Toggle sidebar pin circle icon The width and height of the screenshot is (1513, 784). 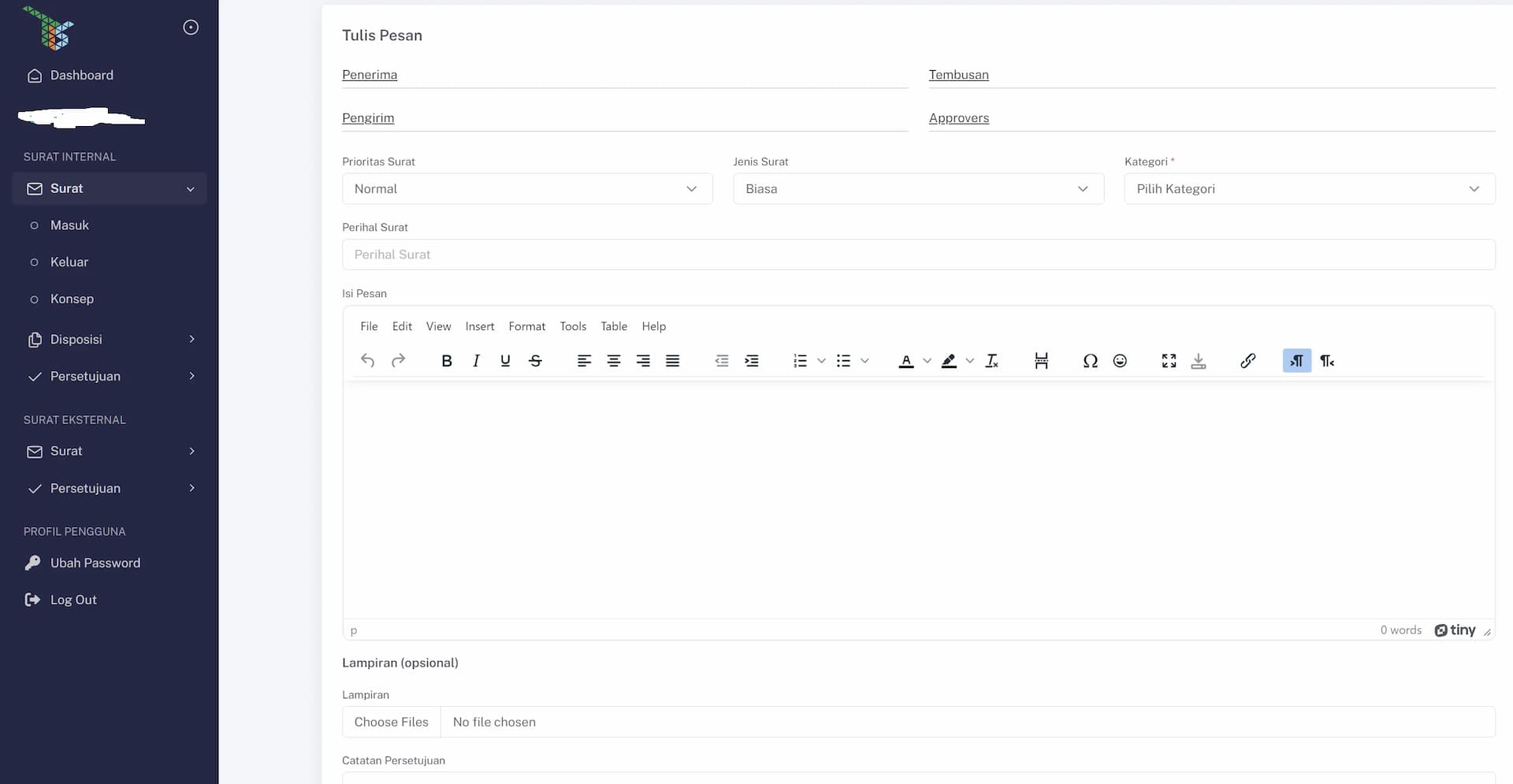point(191,28)
